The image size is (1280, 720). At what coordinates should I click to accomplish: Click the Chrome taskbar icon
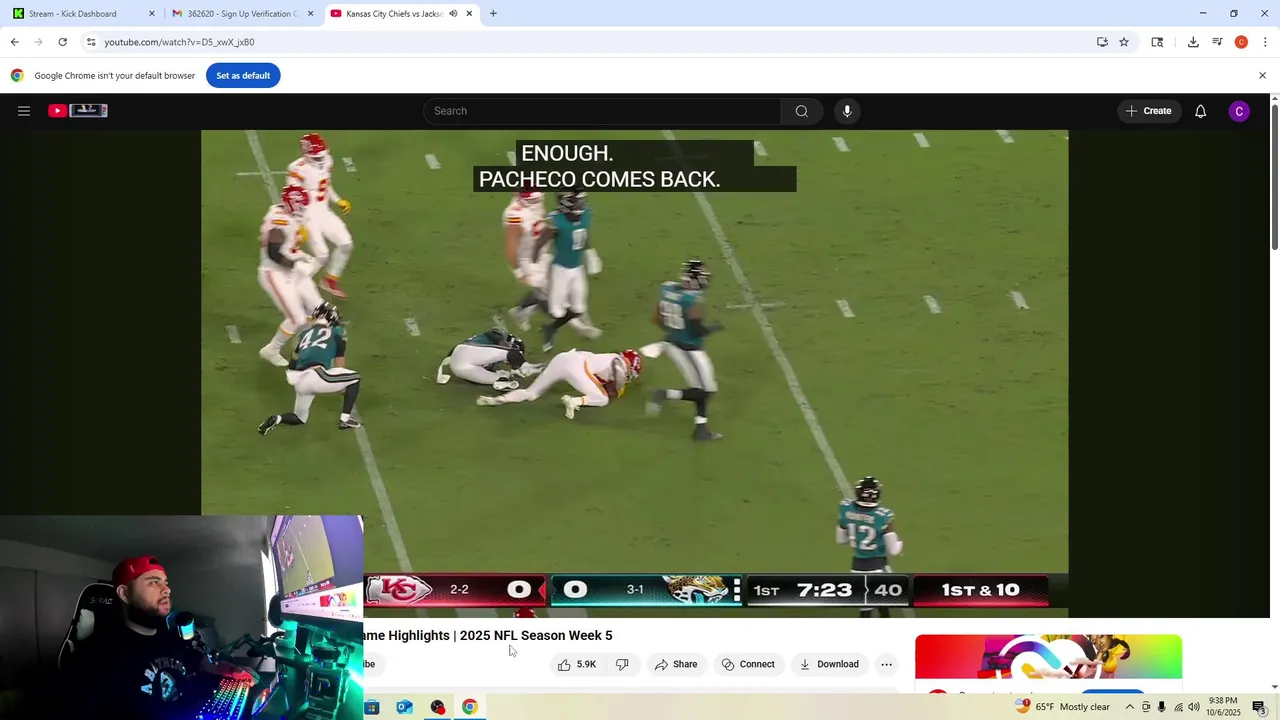pyautogui.click(x=469, y=707)
